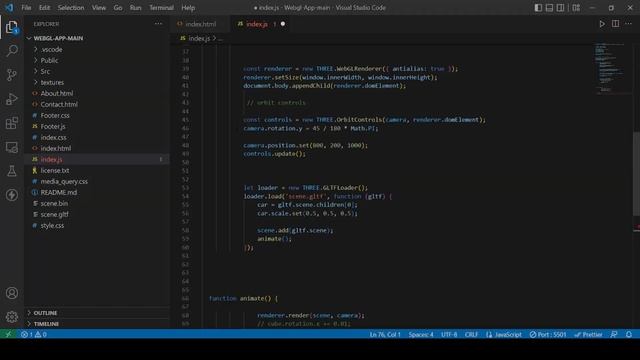640x360 pixels.
Task: Change CRLF end of line sequence
Action: tap(471, 334)
